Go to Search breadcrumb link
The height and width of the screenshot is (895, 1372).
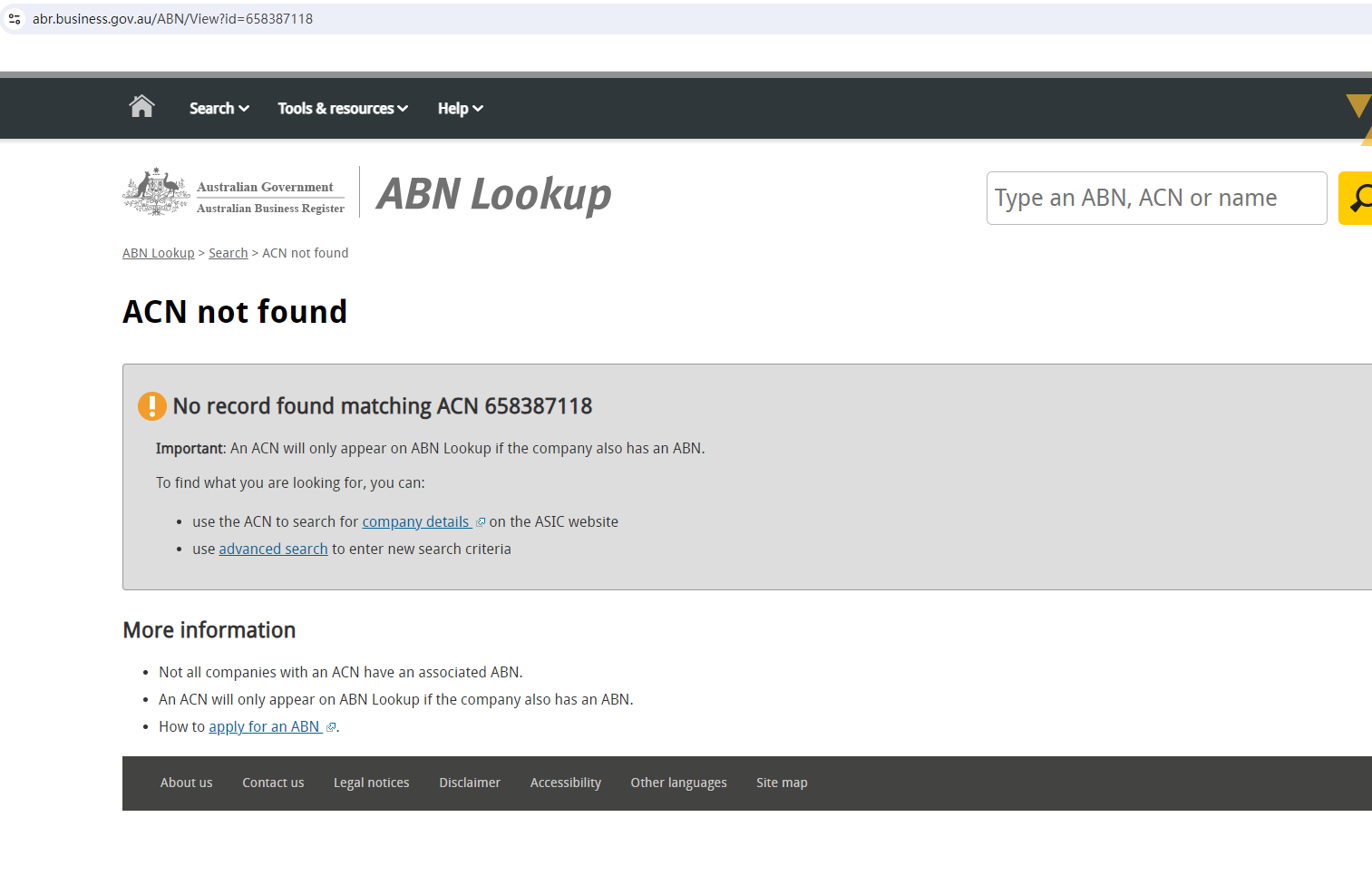click(x=228, y=253)
